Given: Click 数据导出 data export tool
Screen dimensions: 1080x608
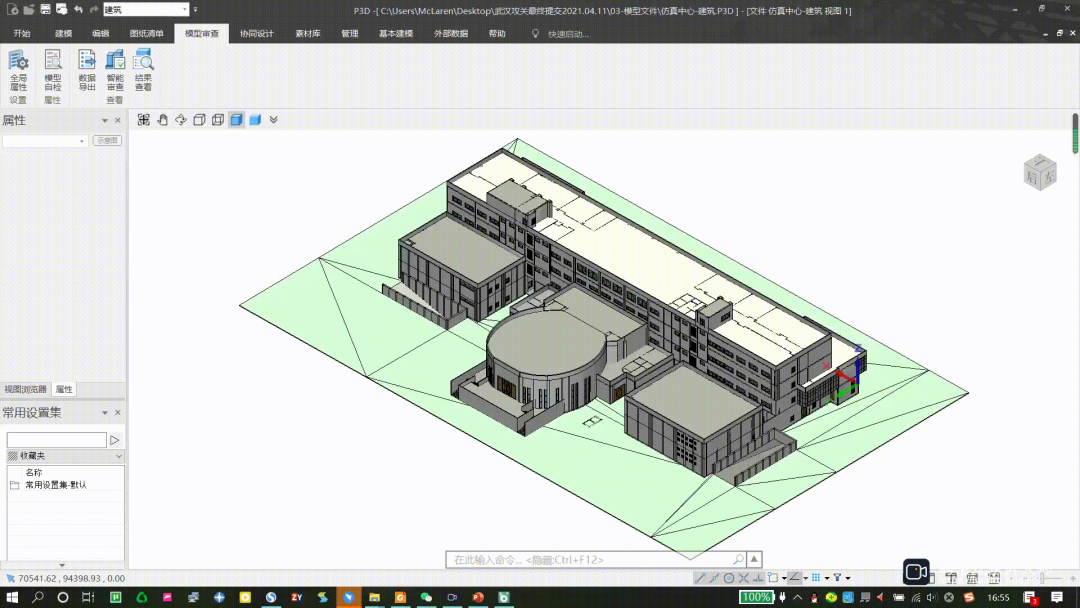Looking at the screenshot, I should [x=87, y=70].
